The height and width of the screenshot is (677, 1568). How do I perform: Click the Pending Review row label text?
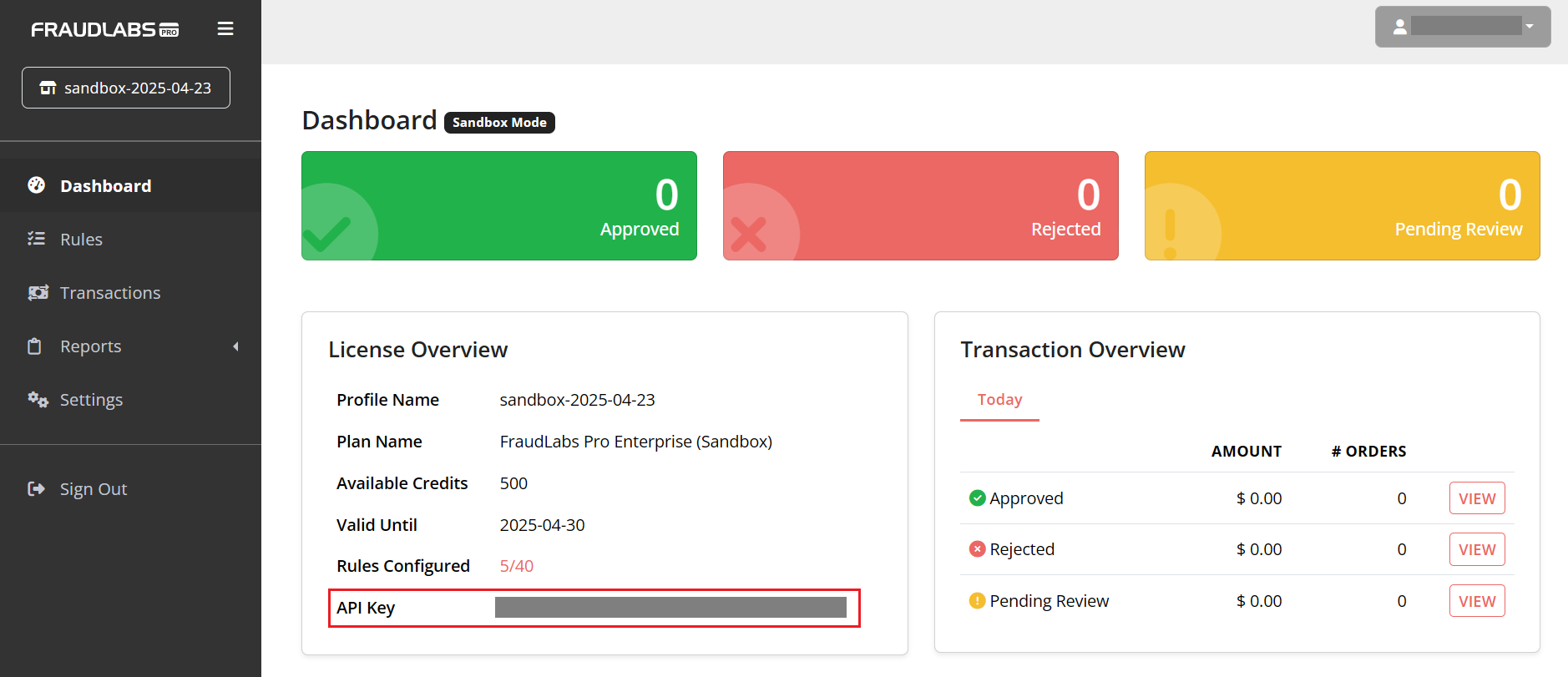(x=1049, y=601)
